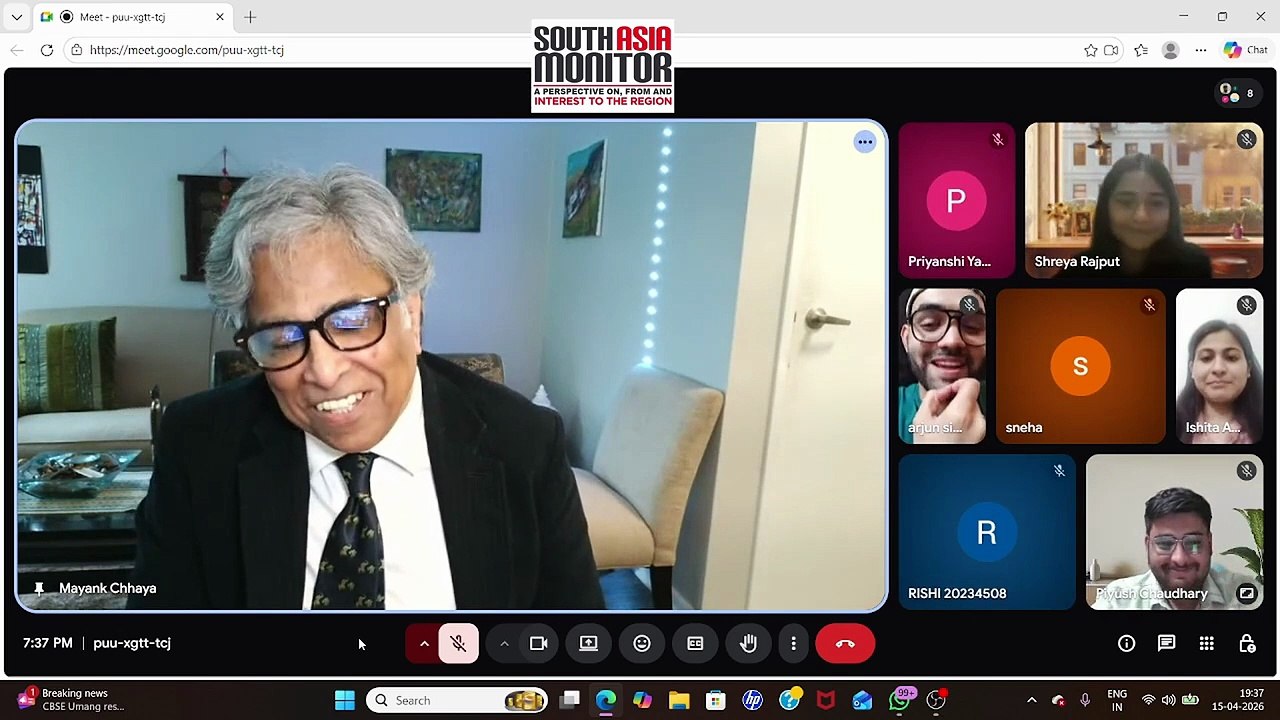Open meeting details info panel
Viewport: 1280px width, 720px height.
[1127, 644]
